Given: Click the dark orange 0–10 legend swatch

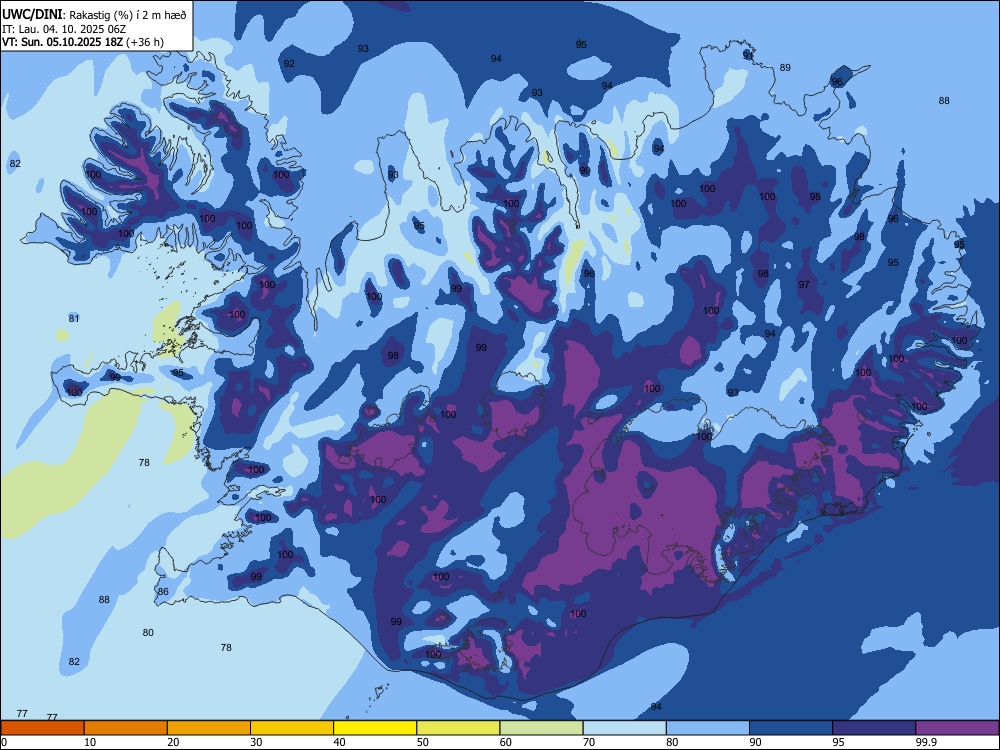Looking at the screenshot, I should pos(42,728).
